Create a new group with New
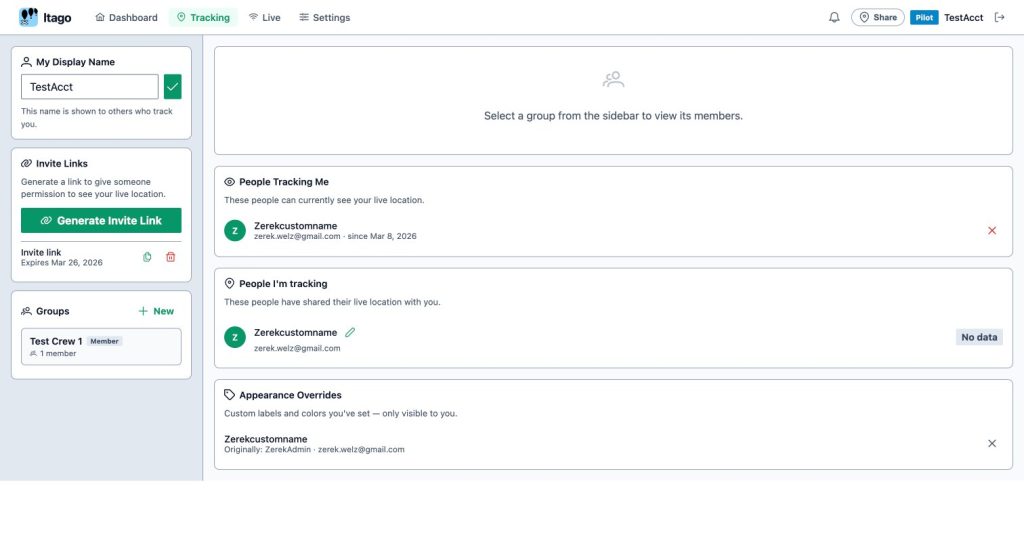The width and height of the screenshot is (1024, 543). coord(156,311)
